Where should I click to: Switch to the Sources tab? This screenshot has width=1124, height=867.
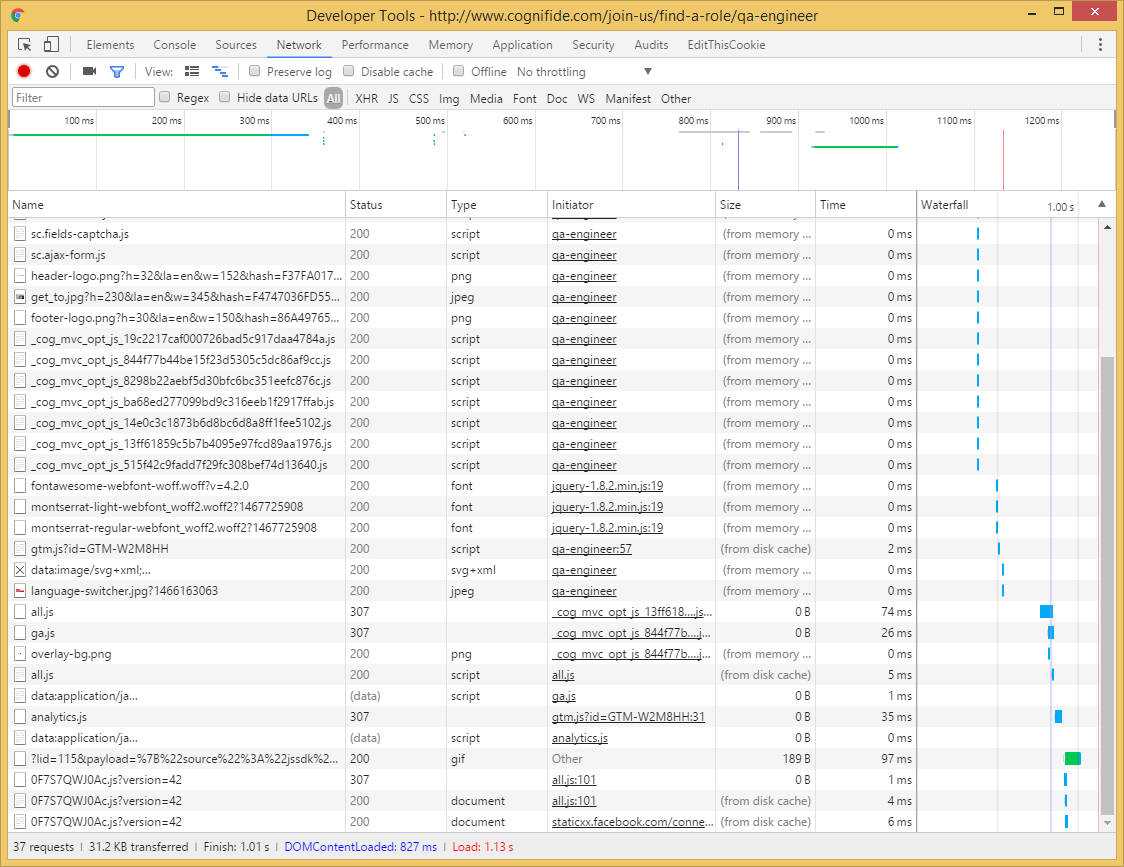click(236, 44)
